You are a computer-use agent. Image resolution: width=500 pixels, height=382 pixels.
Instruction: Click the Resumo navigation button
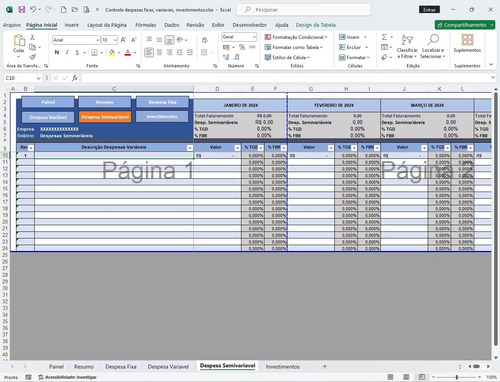(105, 102)
